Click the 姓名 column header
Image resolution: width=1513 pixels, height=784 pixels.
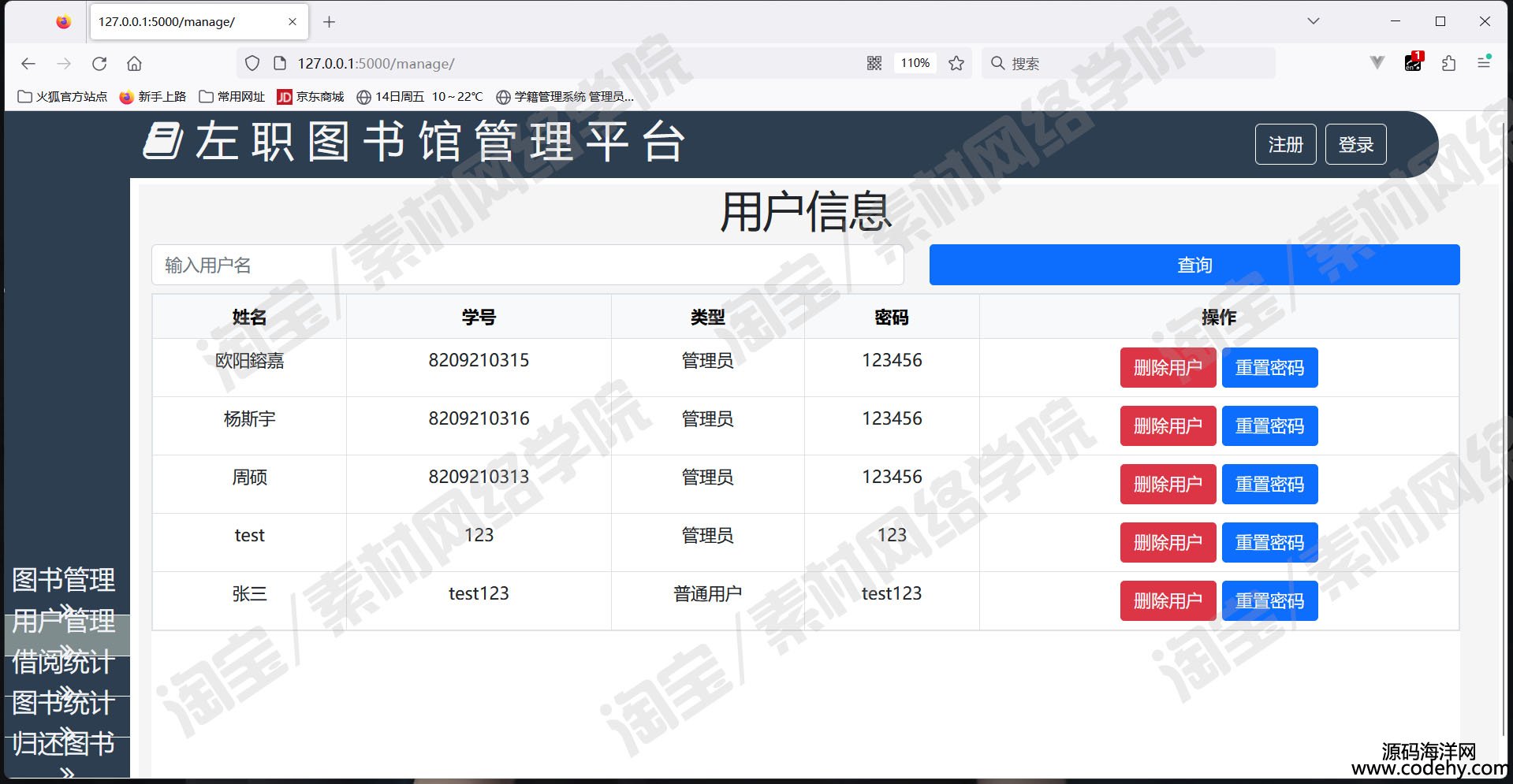(x=249, y=317)
